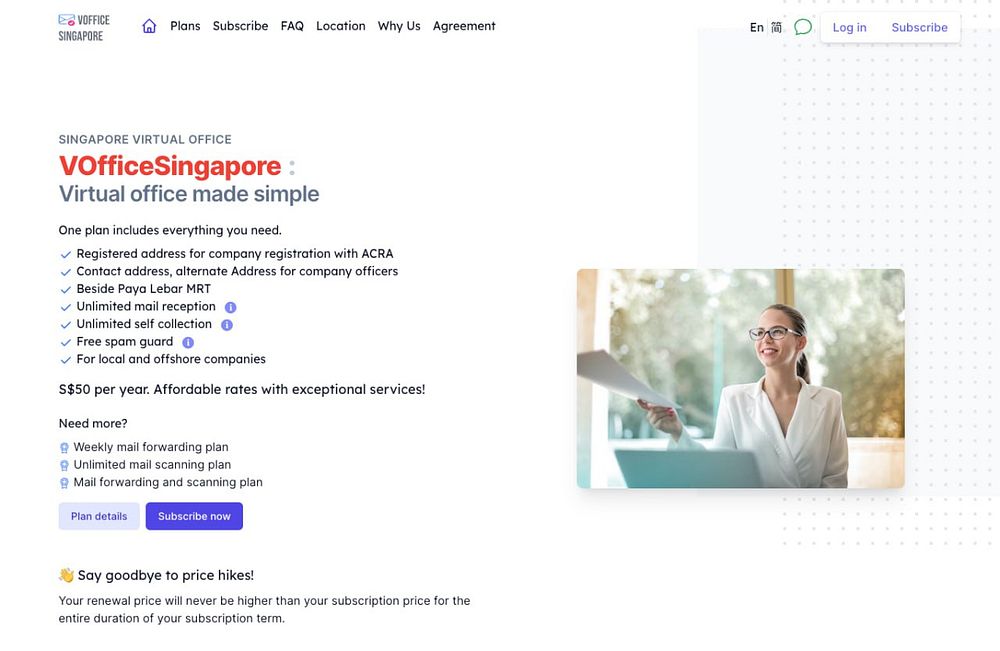Open the green chat bubble icon
Screen dimensions: 1000x651
click(803, 27)
